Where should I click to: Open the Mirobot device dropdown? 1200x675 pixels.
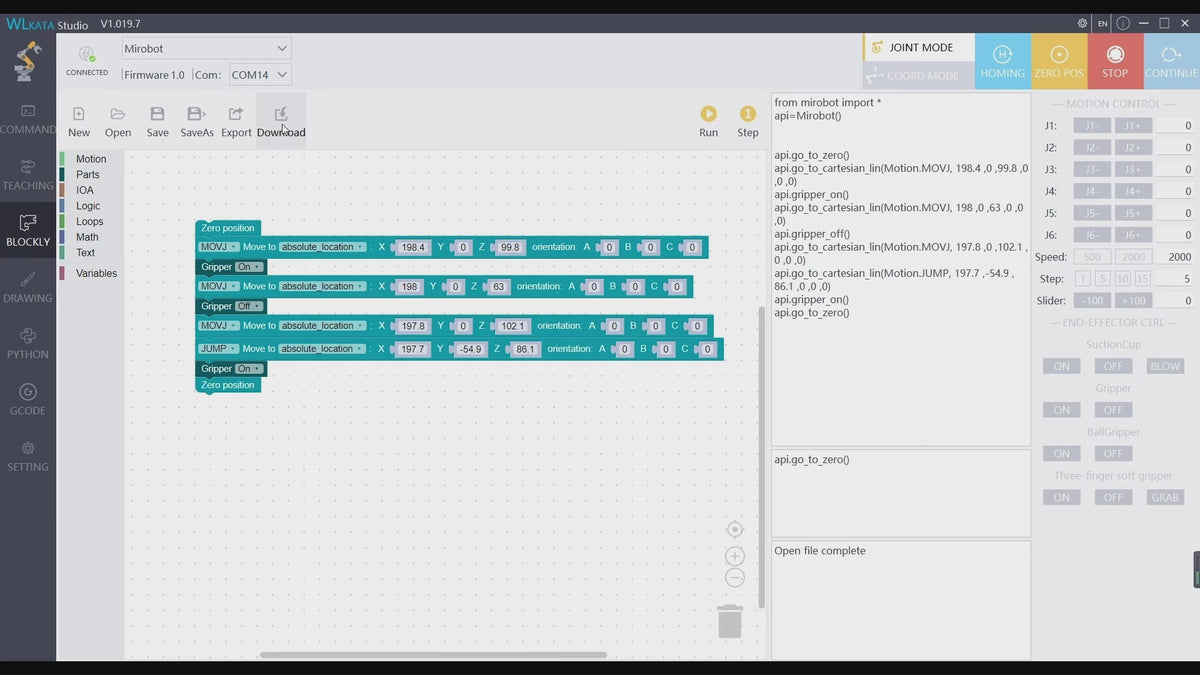click(x=206, y=48)
